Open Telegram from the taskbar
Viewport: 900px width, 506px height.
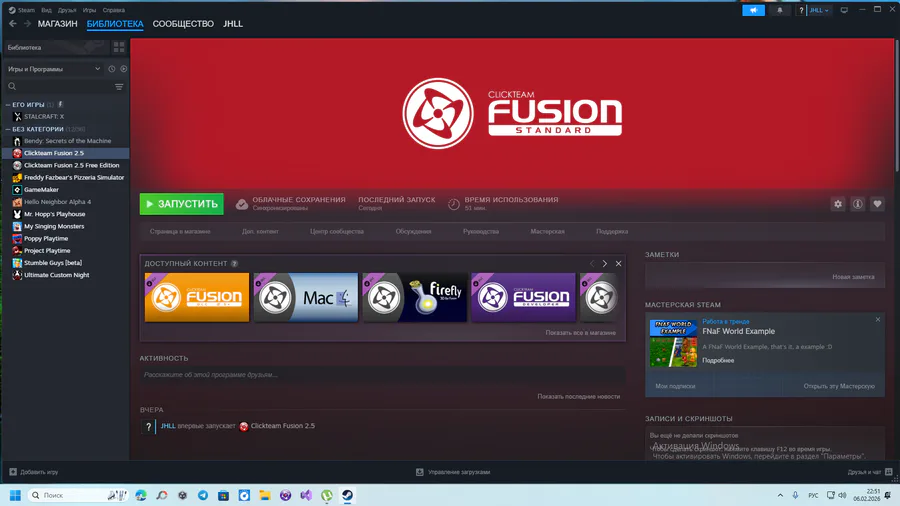pyautogui.click(x=203, y=495)
